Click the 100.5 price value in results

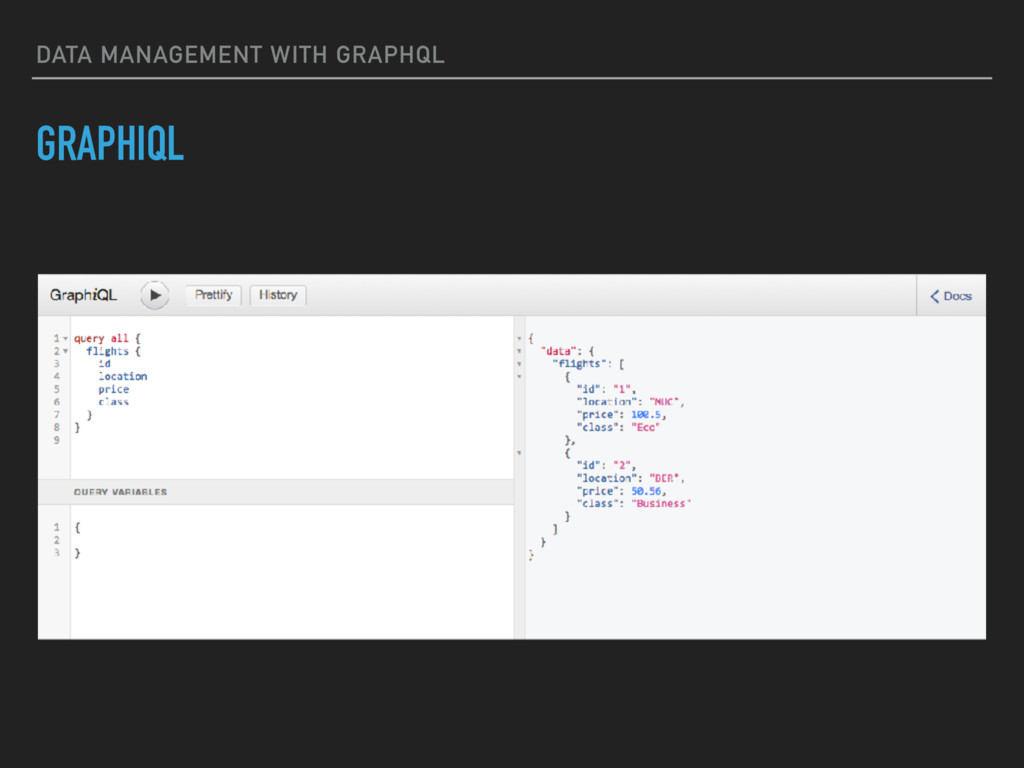[646, 415]
